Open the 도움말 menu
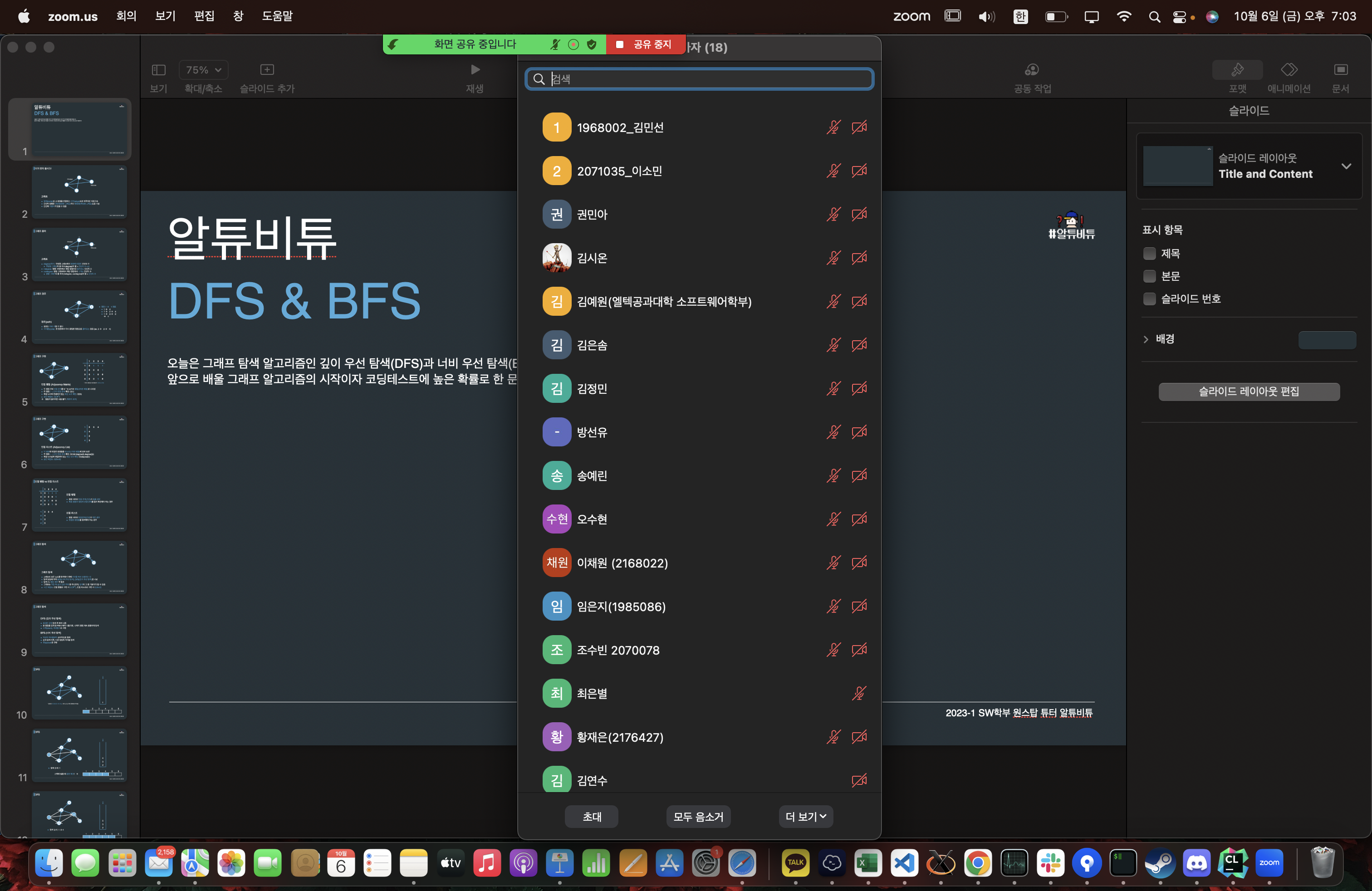Image resolution: width=1372 pixels, height=891 pixels. [x=277, y=16]
